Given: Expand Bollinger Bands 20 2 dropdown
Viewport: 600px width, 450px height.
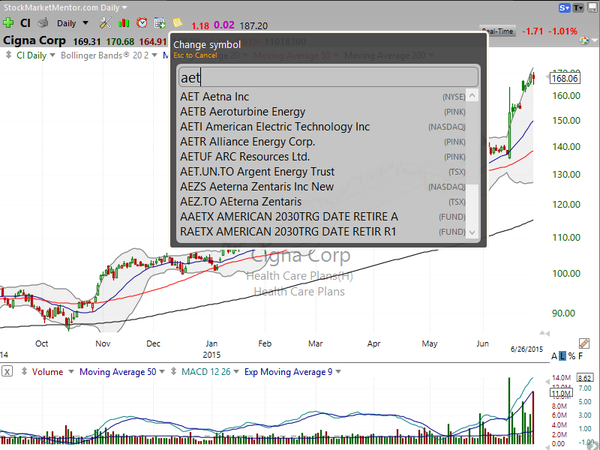Looking at the screenshot, I should tap(155, 55).
